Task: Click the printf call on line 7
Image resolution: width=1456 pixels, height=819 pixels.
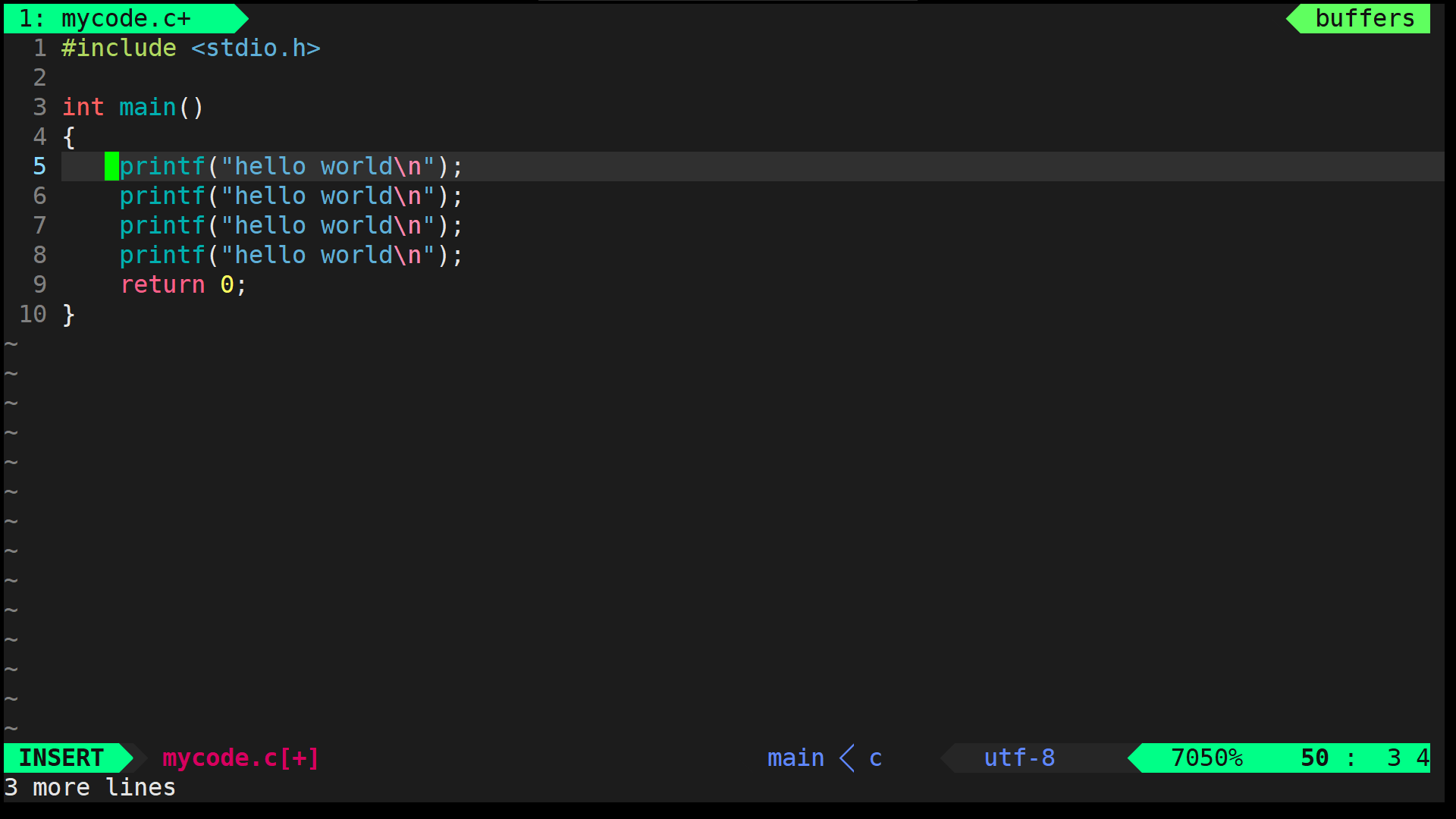Action: 162,225
